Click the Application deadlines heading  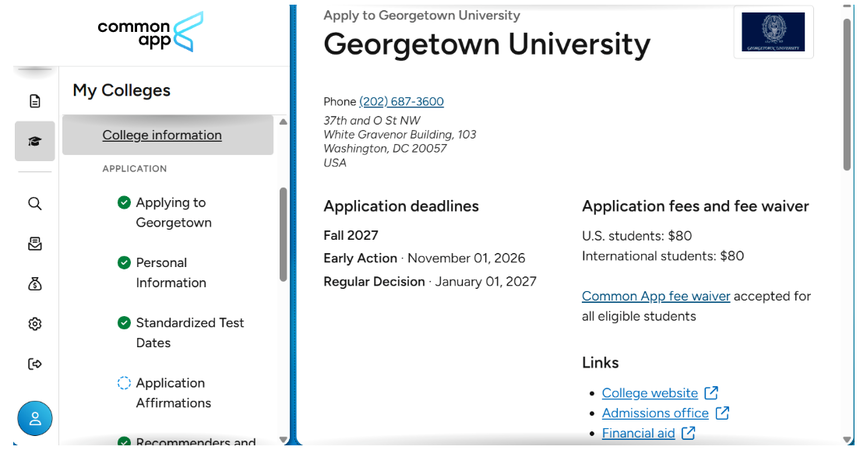click(x=401, y=206)
